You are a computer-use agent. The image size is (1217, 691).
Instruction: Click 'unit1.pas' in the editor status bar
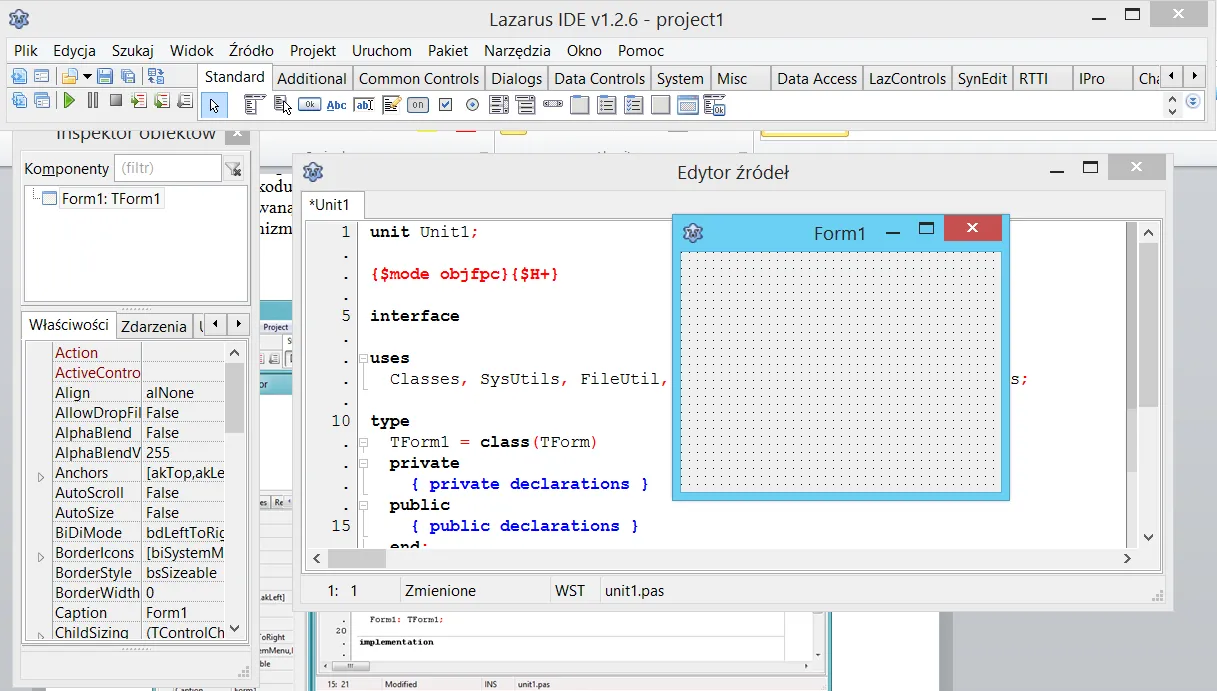tap(635, 591)
